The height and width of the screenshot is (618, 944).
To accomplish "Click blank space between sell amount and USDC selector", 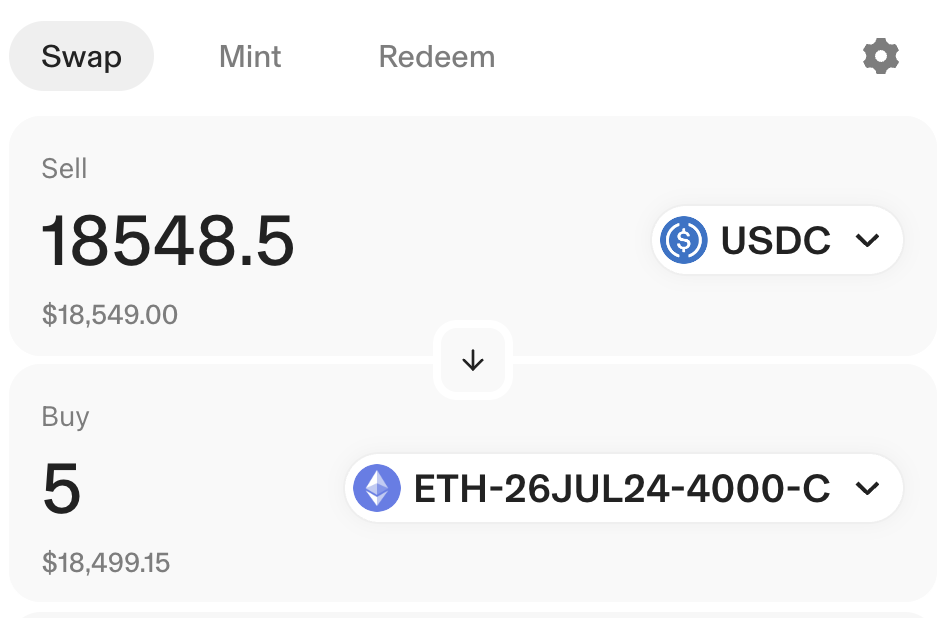I will [470, 241].
